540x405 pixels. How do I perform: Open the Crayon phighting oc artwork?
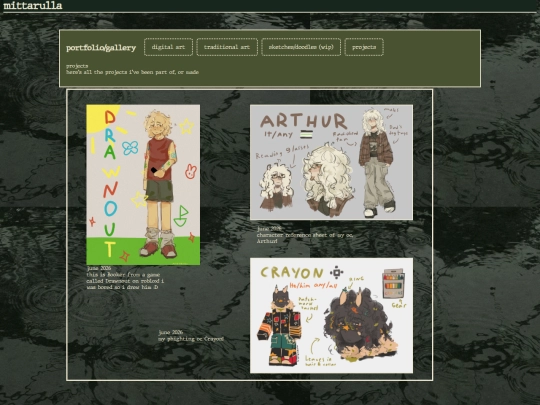[331, 315]
